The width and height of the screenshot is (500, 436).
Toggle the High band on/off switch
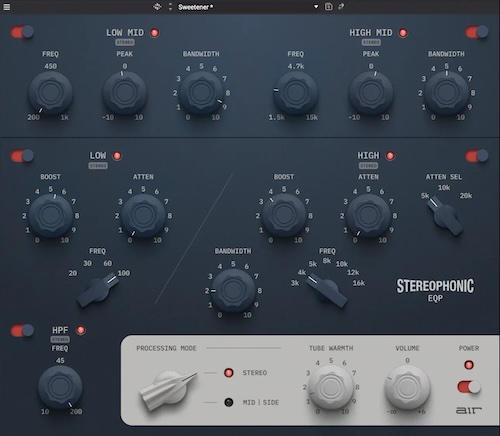pos(477,156)
